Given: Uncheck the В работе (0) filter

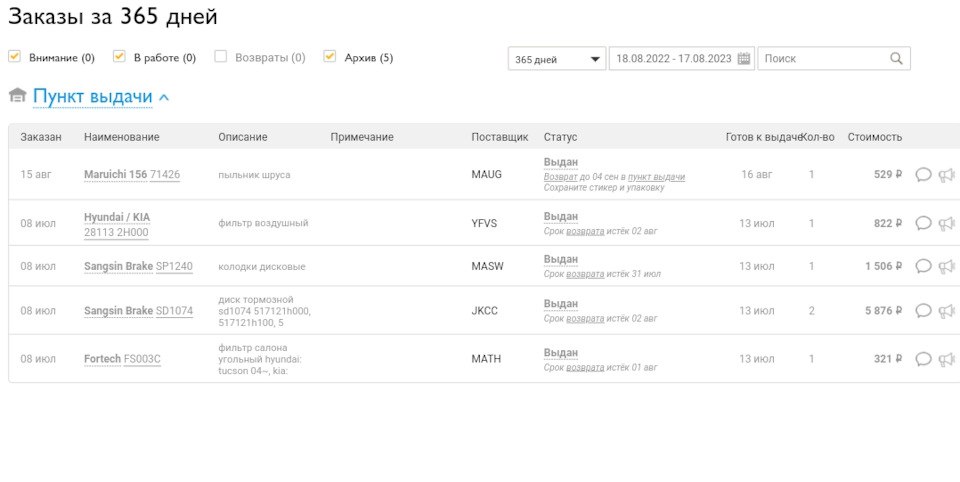Looking at the screenshot, I should pos(120,57).
